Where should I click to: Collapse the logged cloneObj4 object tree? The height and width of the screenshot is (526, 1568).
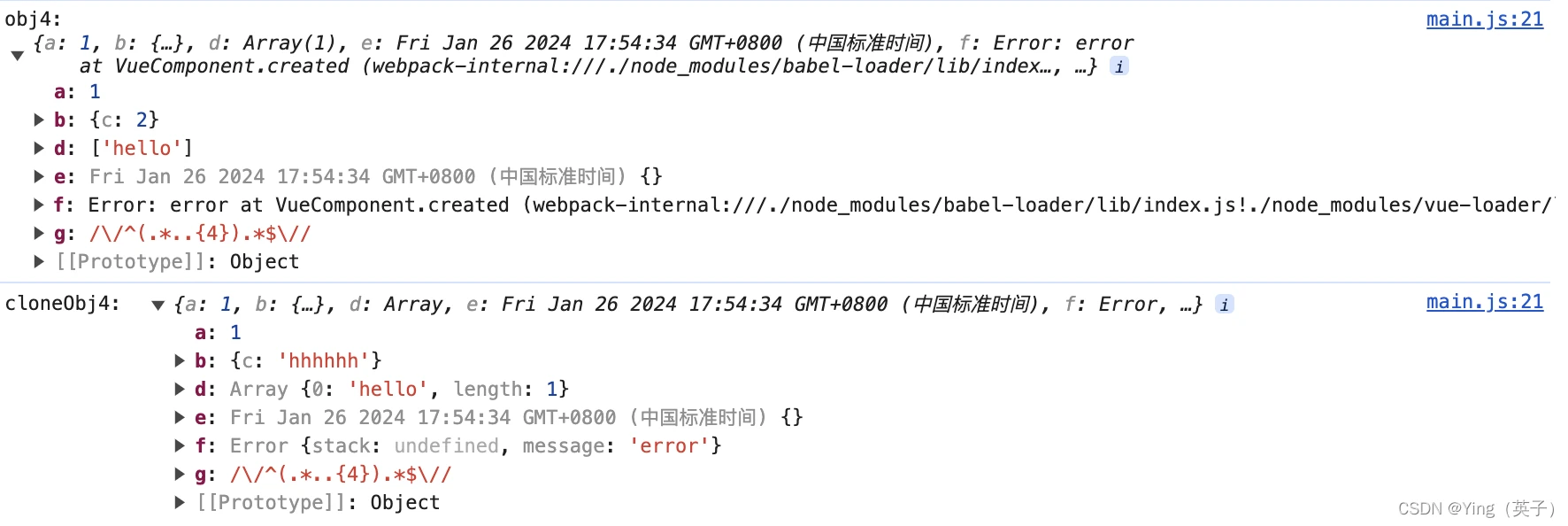pyautogui.click(x=158, y=305)
